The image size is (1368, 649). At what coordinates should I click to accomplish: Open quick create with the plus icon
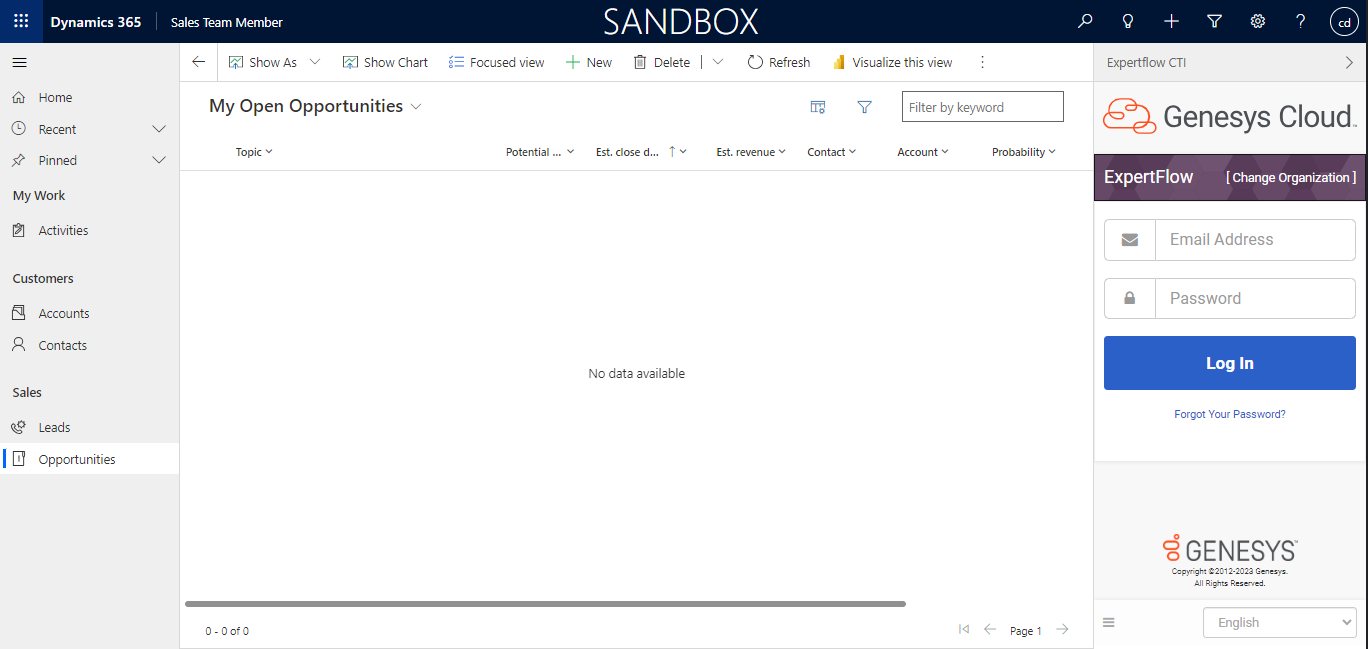[x=1171, y=20]
